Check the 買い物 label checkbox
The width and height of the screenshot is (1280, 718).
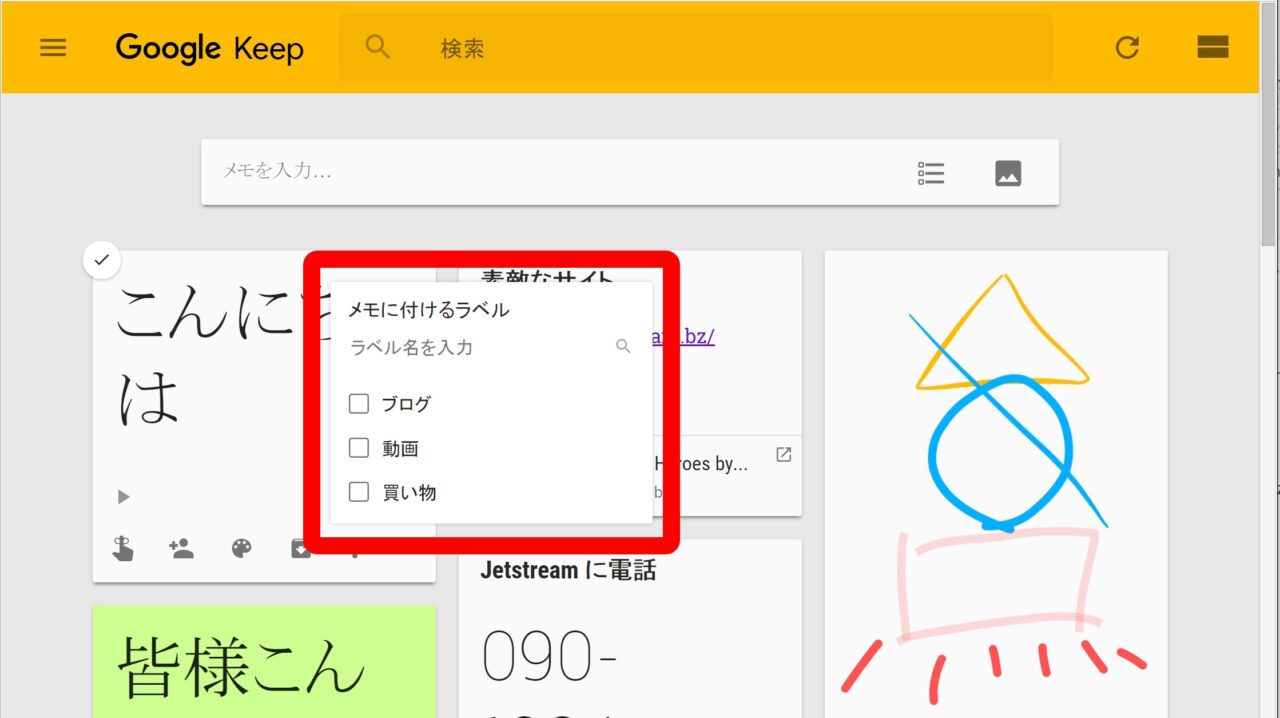(x=359, y=492)
